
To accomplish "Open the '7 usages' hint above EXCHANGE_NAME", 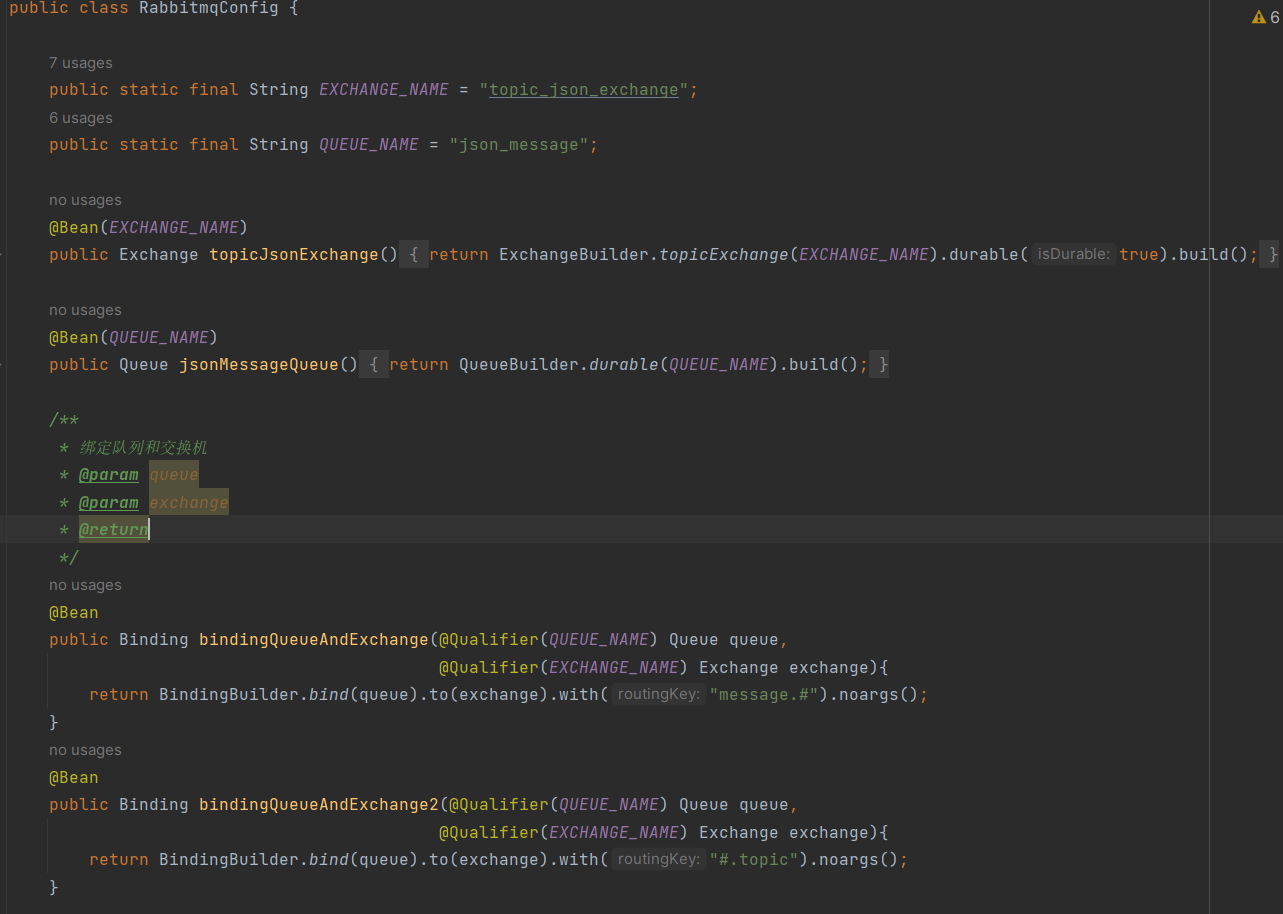I will [81, 63].
